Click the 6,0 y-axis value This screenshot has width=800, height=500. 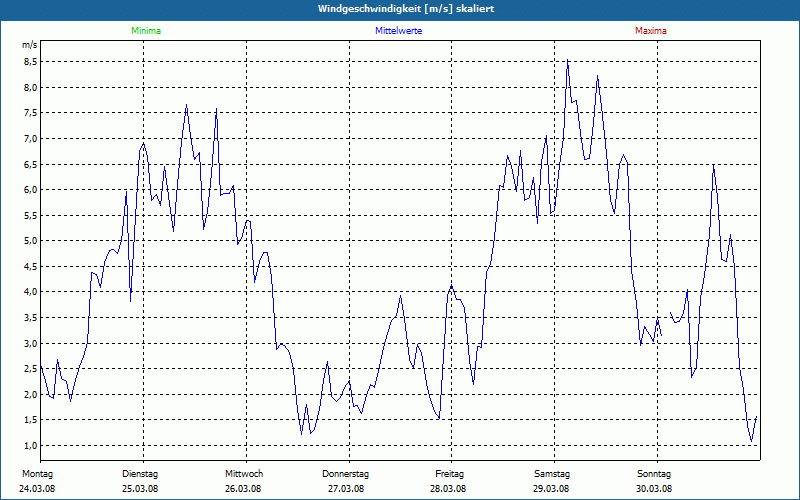pyautogui.click(x=31, y=190)
